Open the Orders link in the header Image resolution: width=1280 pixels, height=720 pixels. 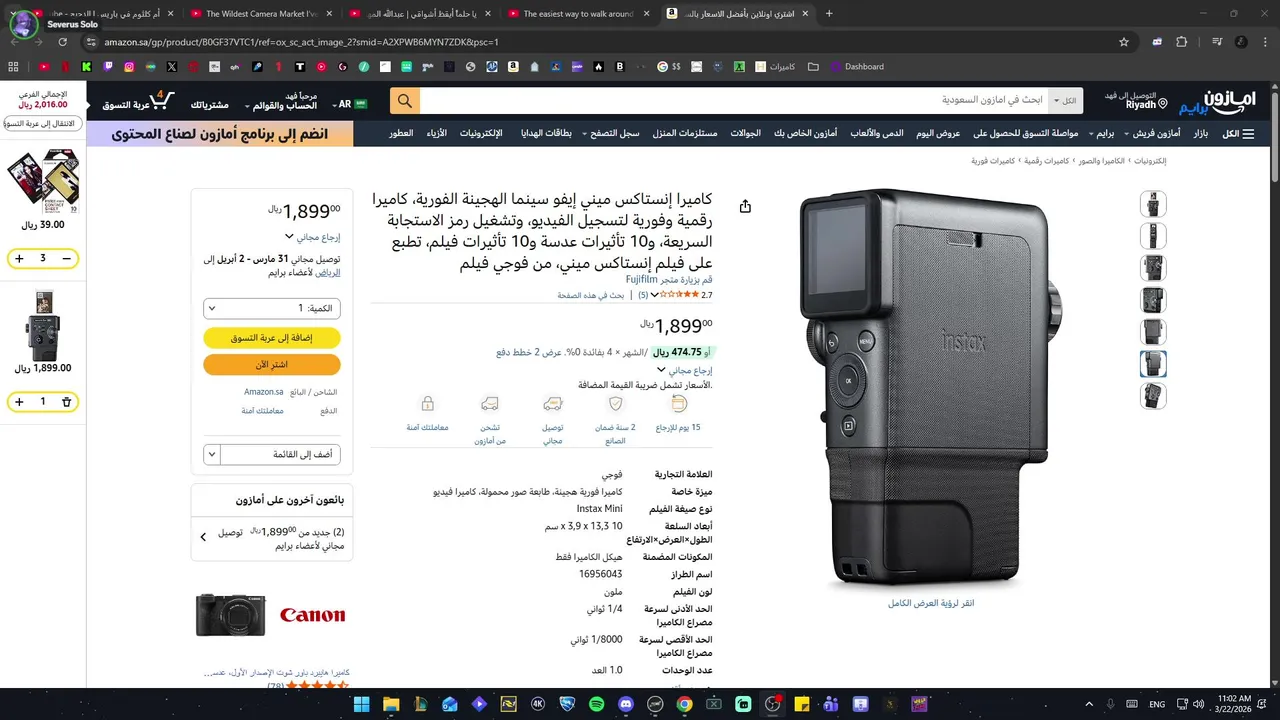(x=210, y=105)
